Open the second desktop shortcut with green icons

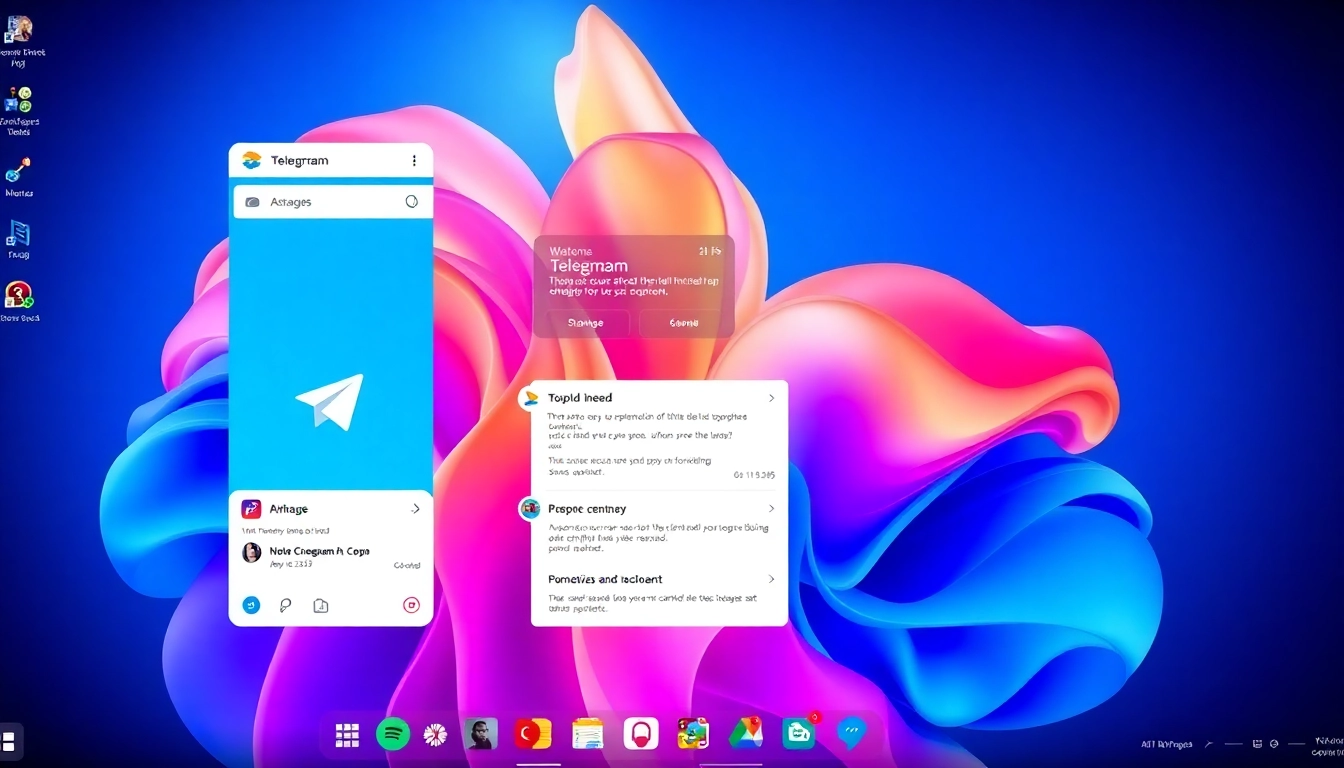coord(18,100)
